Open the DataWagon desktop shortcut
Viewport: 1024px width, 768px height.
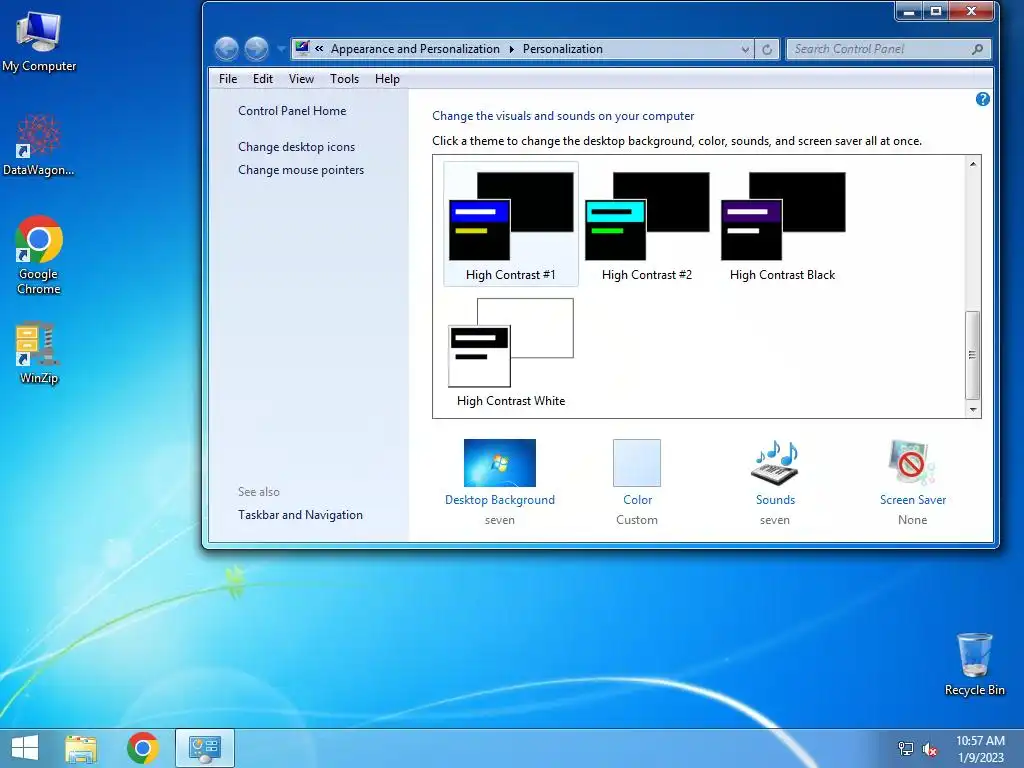[39, 145]
